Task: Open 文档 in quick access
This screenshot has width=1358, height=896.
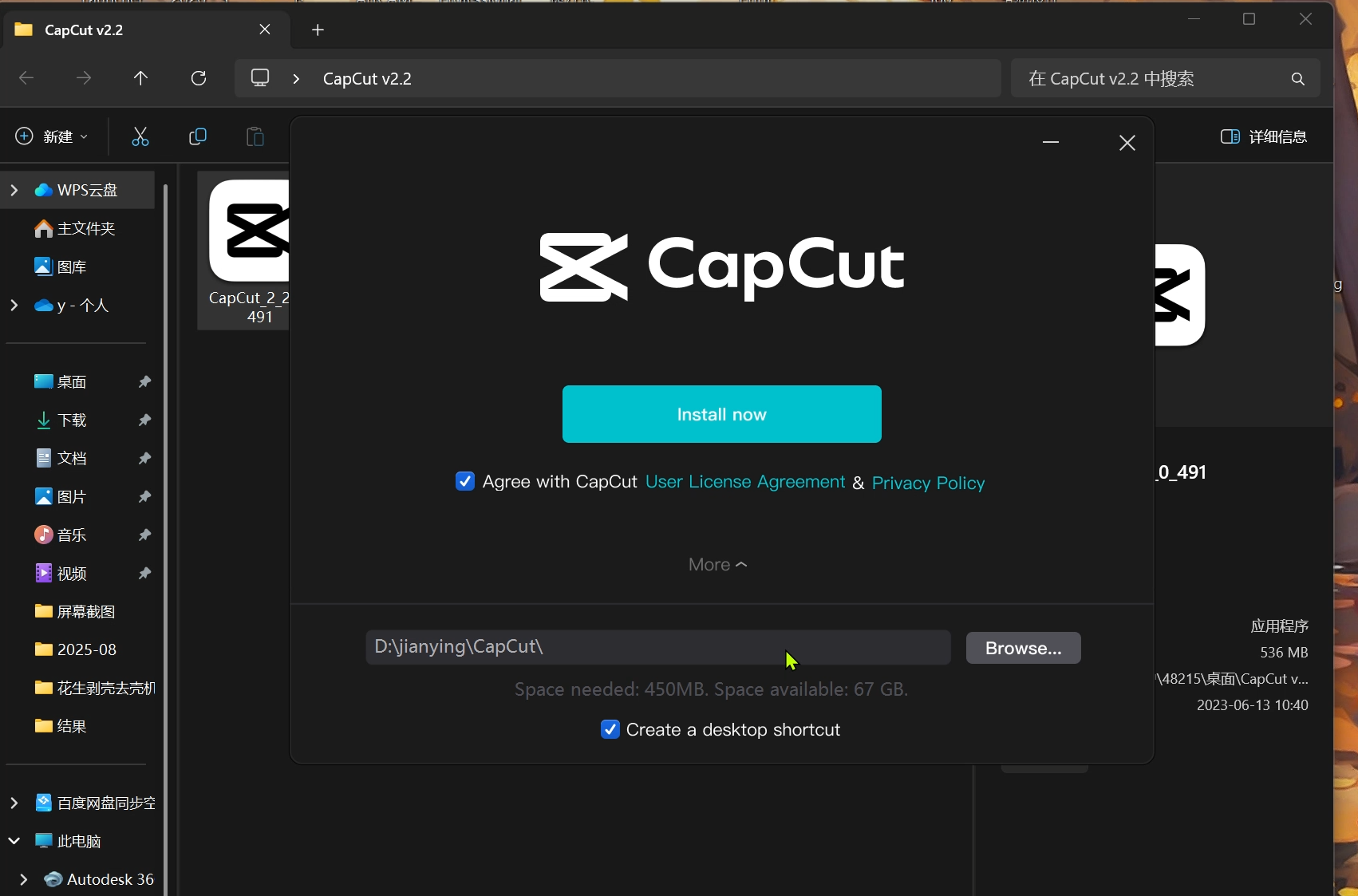Action: point(60,458)
